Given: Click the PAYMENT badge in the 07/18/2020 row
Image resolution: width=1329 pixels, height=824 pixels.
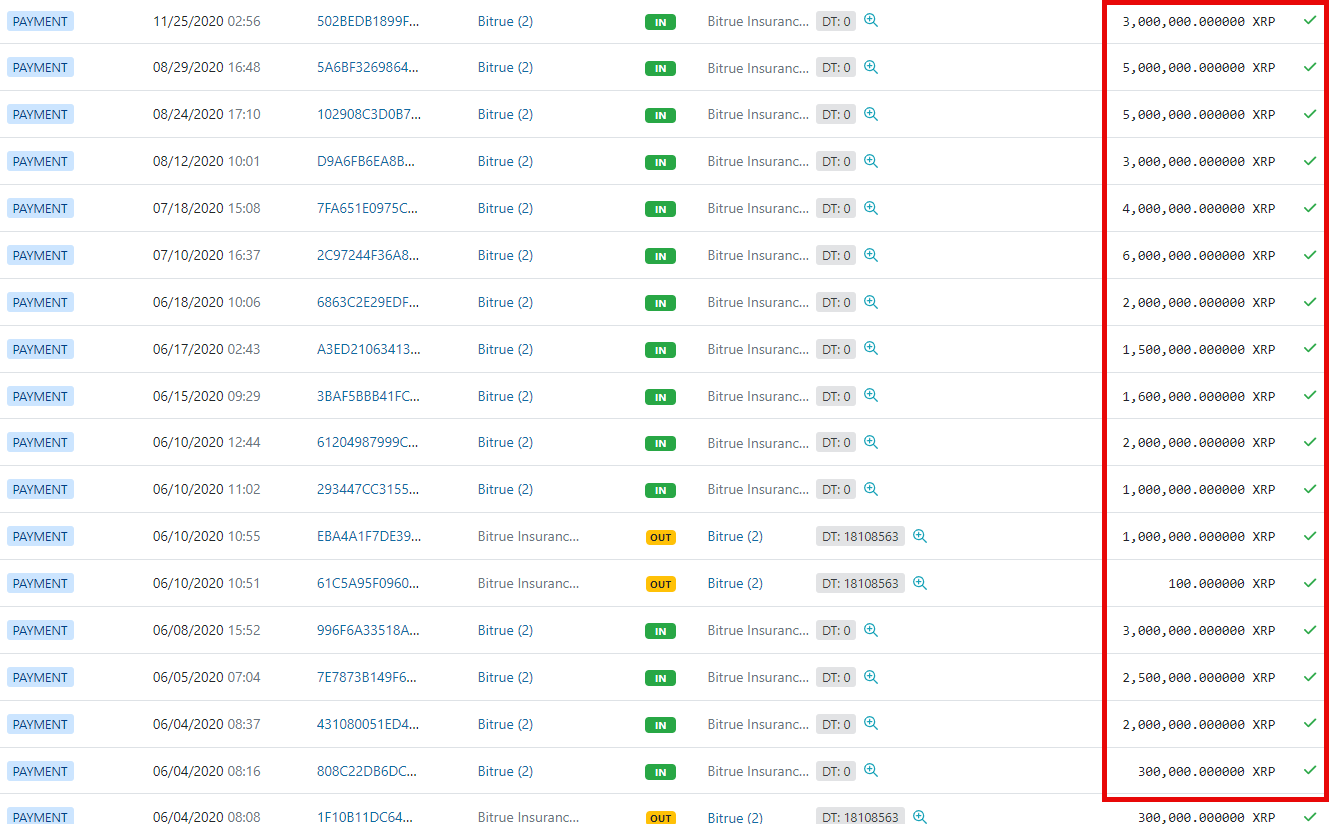Looking at the screenshot, I should [x=40, y=209].
